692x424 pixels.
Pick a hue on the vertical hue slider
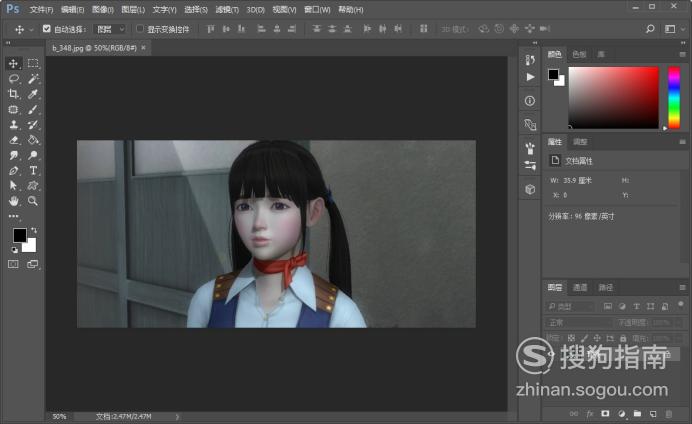coord(674,98)
